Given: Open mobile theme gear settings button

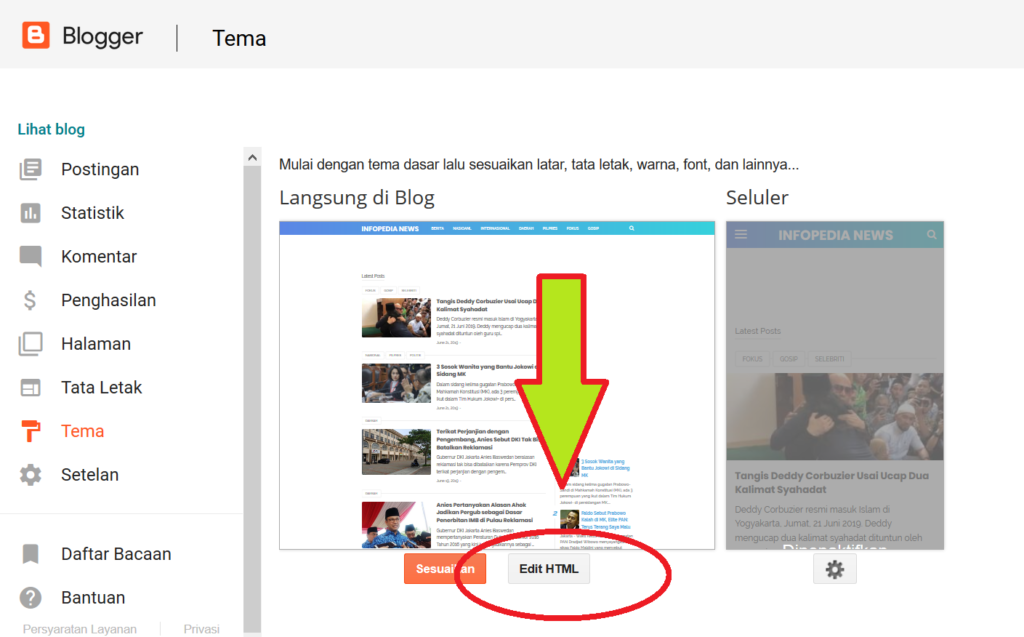Looking at the screenshot, I should (835, 569).
